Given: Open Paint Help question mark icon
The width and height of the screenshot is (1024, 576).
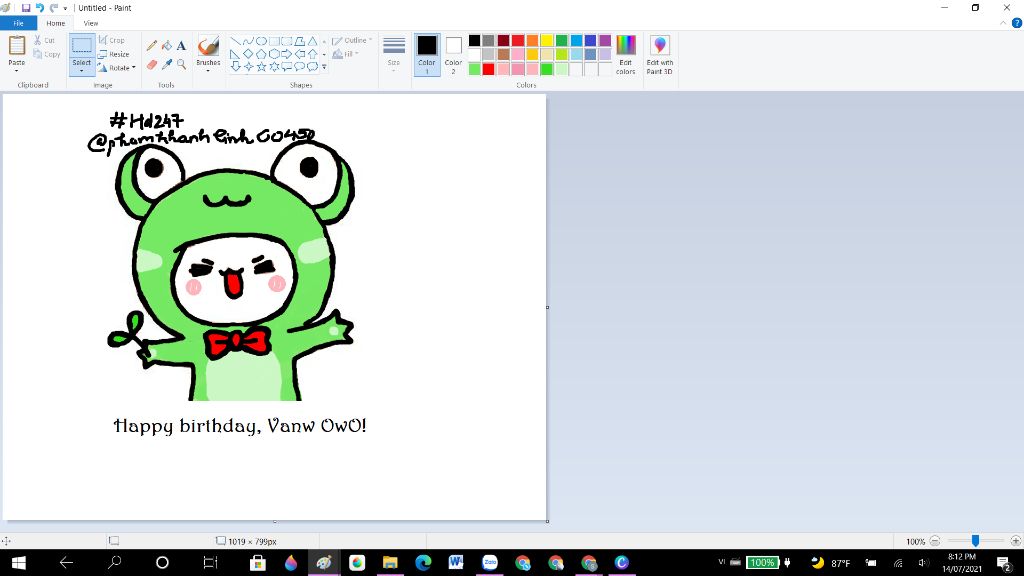Looking at the screenshot, I should coord(1017,23).
